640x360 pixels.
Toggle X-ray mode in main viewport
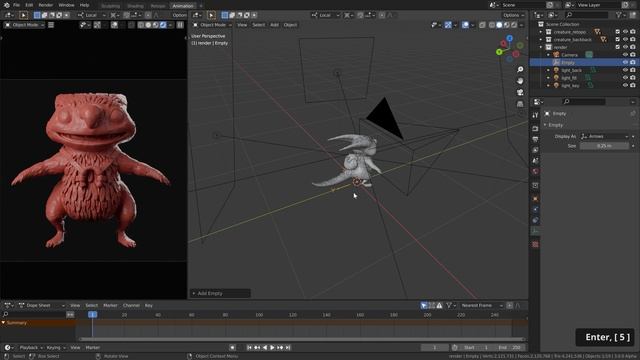tap(482, 25)
